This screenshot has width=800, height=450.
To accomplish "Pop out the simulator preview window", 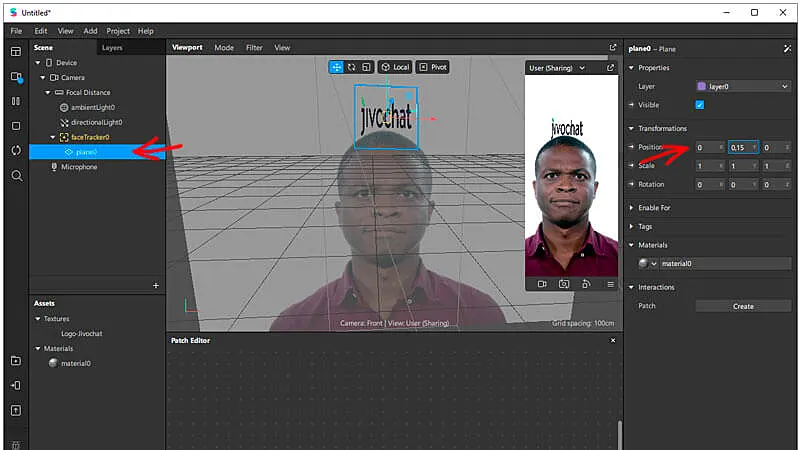I will [610, 68].
